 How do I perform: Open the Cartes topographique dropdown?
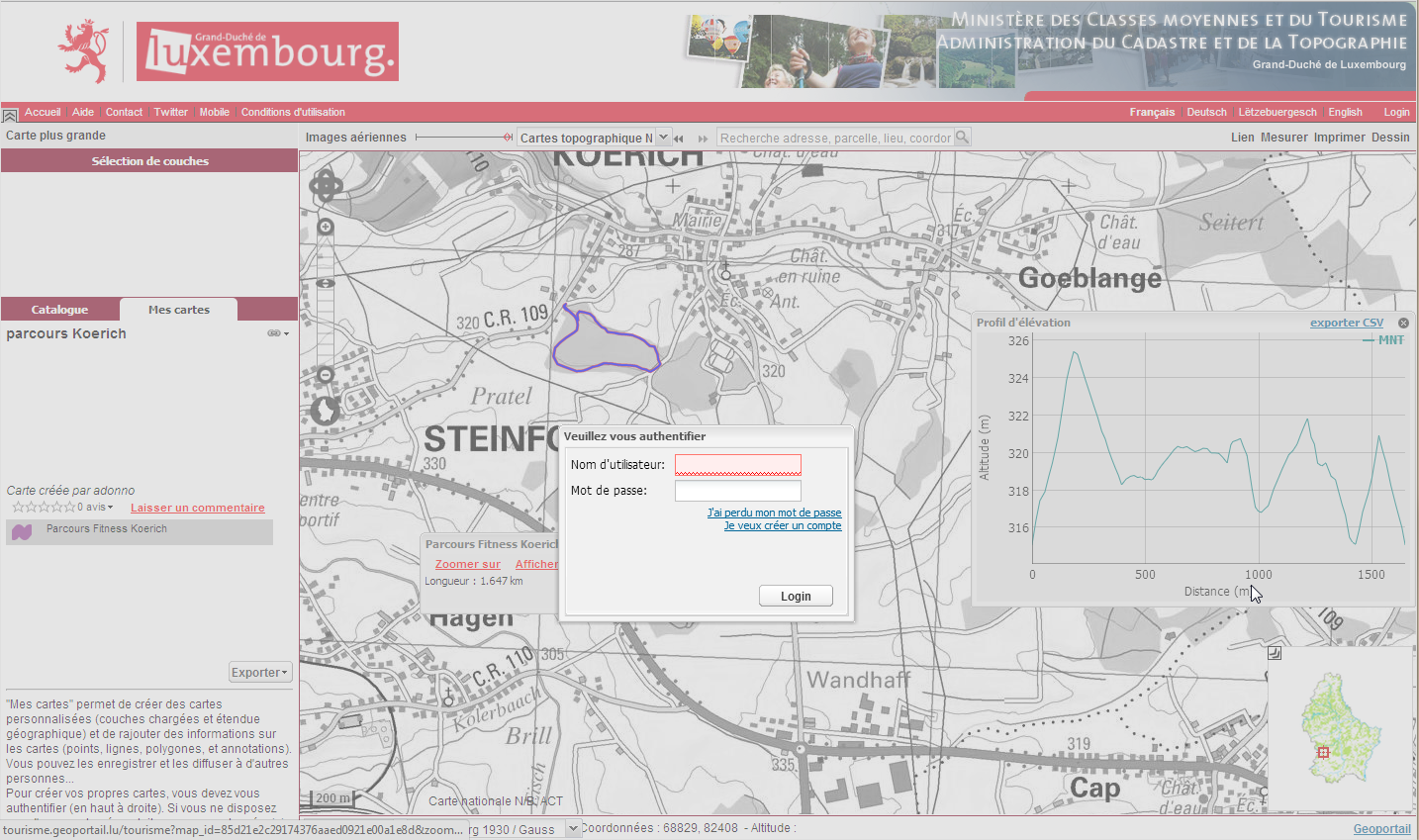click(663, 138)
